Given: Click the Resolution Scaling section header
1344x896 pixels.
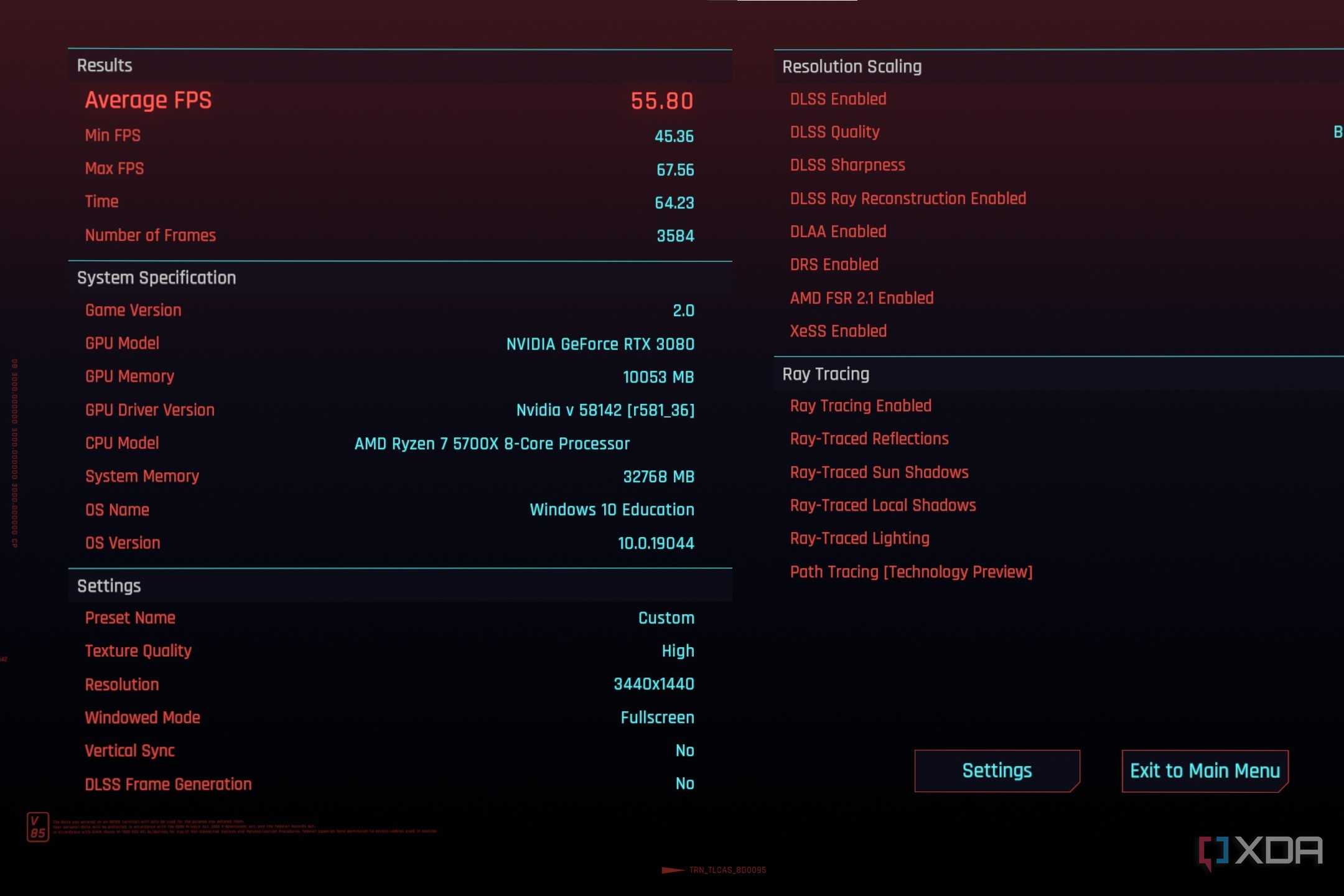Looking at the screenshot, I should [x=1059, y=67].
